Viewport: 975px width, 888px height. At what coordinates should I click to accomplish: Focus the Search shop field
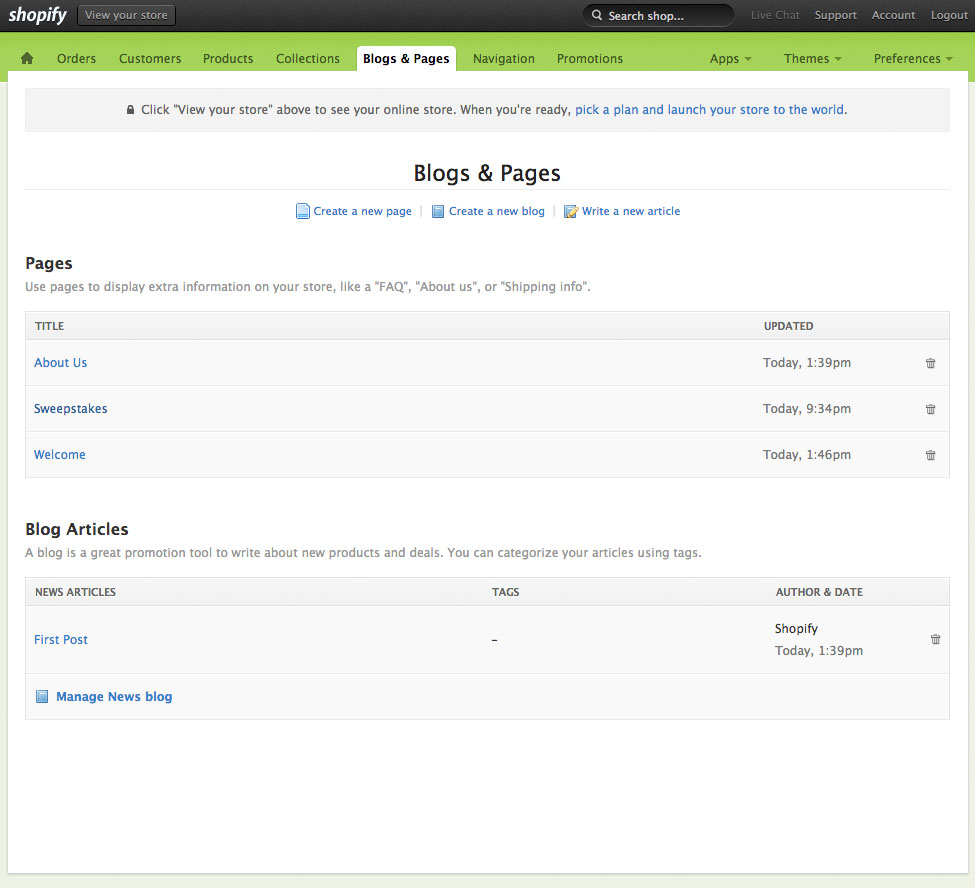[x=658, y=16]
